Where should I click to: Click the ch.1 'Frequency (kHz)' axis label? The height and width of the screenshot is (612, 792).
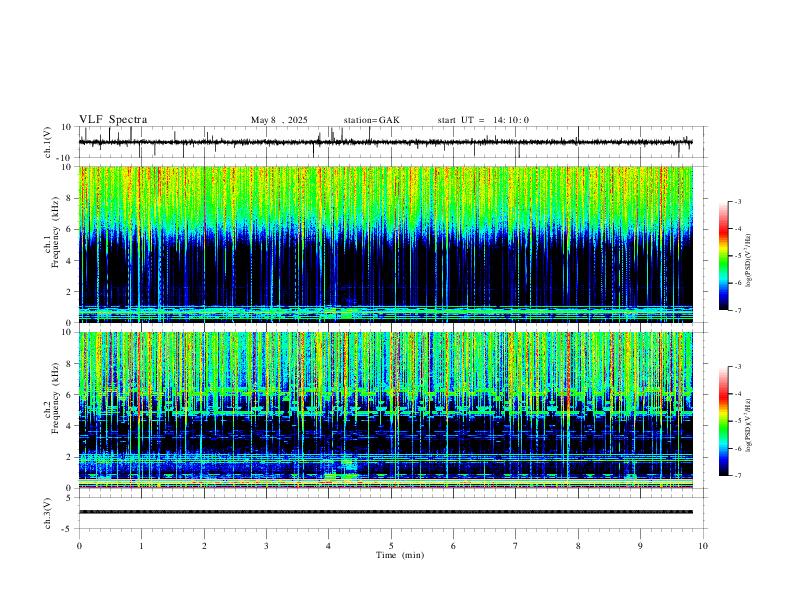tap(55, 233)
